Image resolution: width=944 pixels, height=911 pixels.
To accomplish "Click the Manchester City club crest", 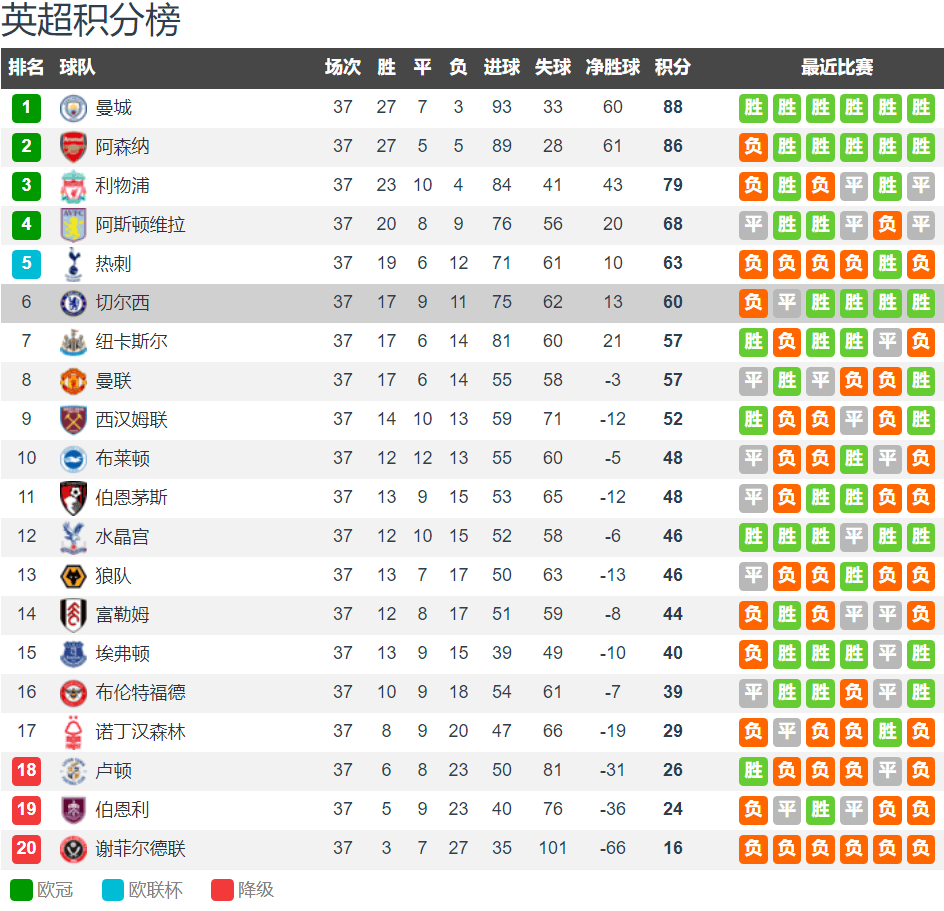I will click(x=73, y=108).
